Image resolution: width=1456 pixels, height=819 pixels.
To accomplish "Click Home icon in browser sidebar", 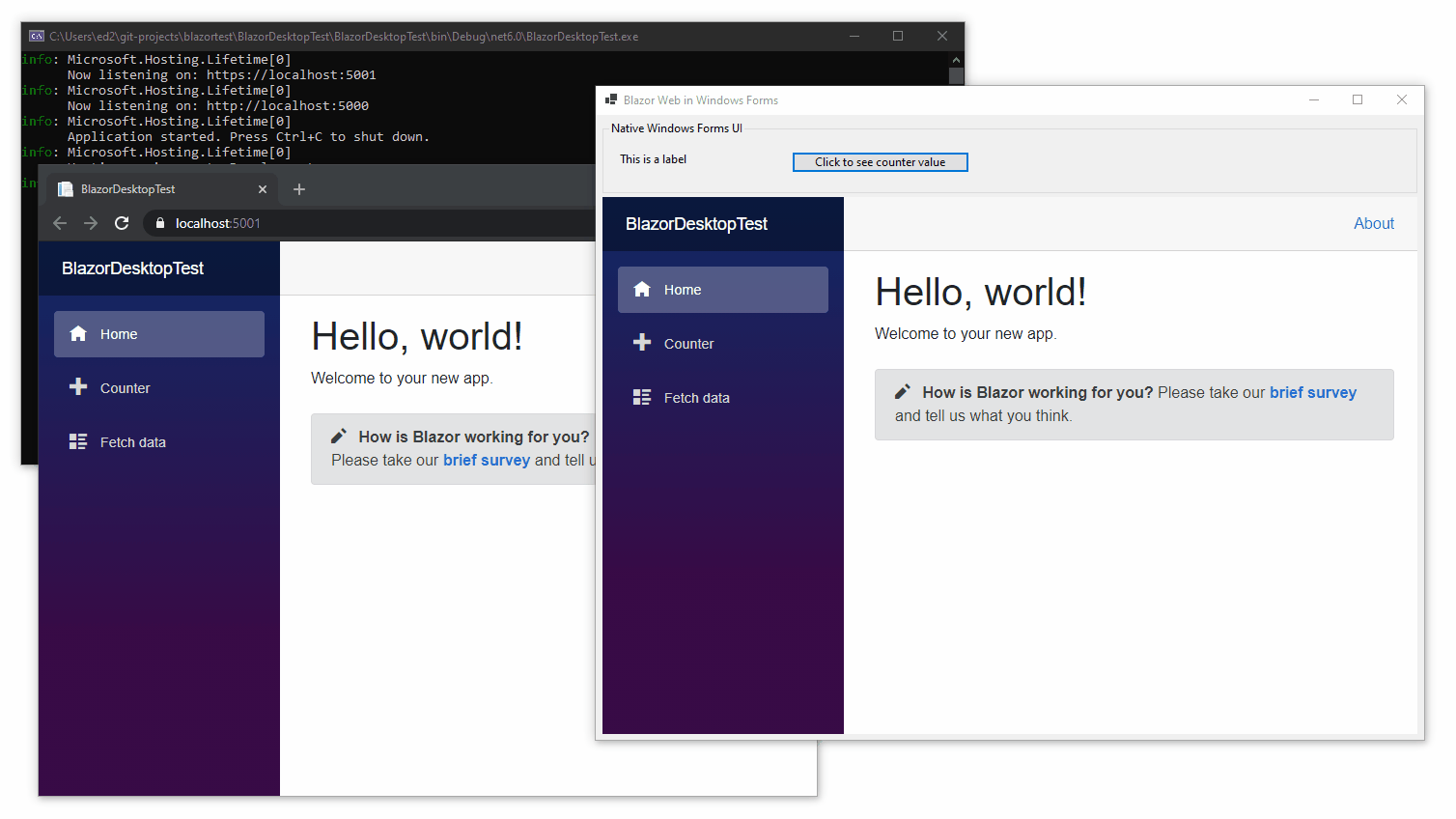I will (79, 333).
